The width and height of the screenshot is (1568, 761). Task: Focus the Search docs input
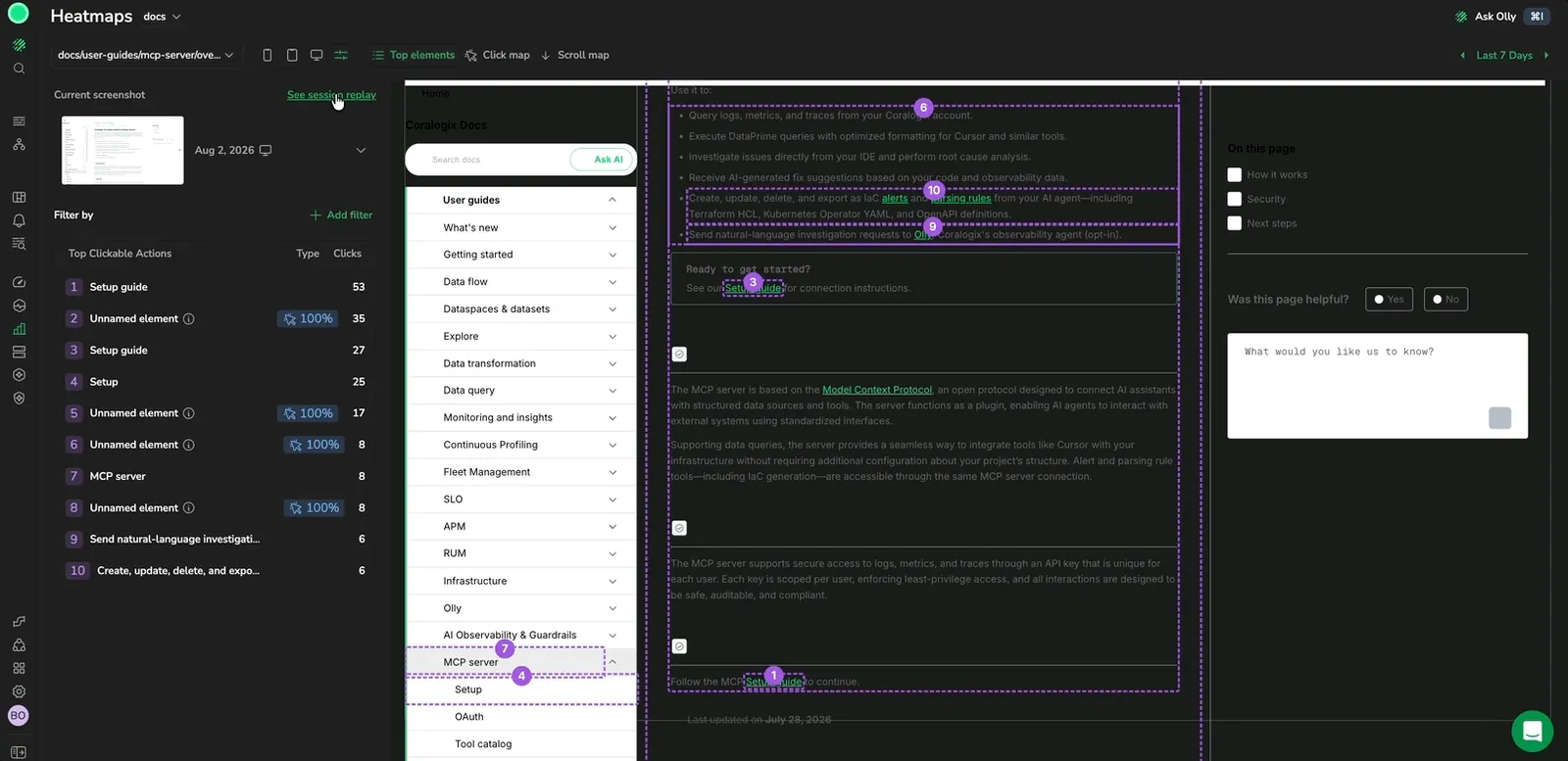pyautogui.click(x=487, y=160)
